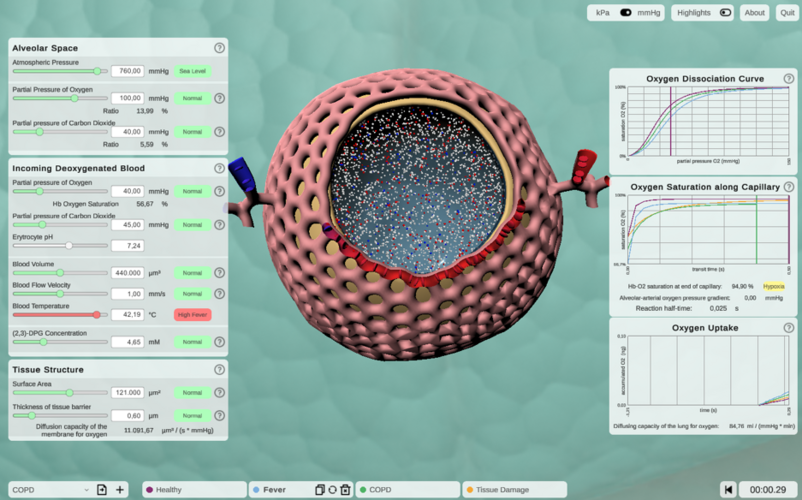Add new scenario with plus icon
This screenshot has height=500, width=802.
pyautogui.click(x=120, y=490)
